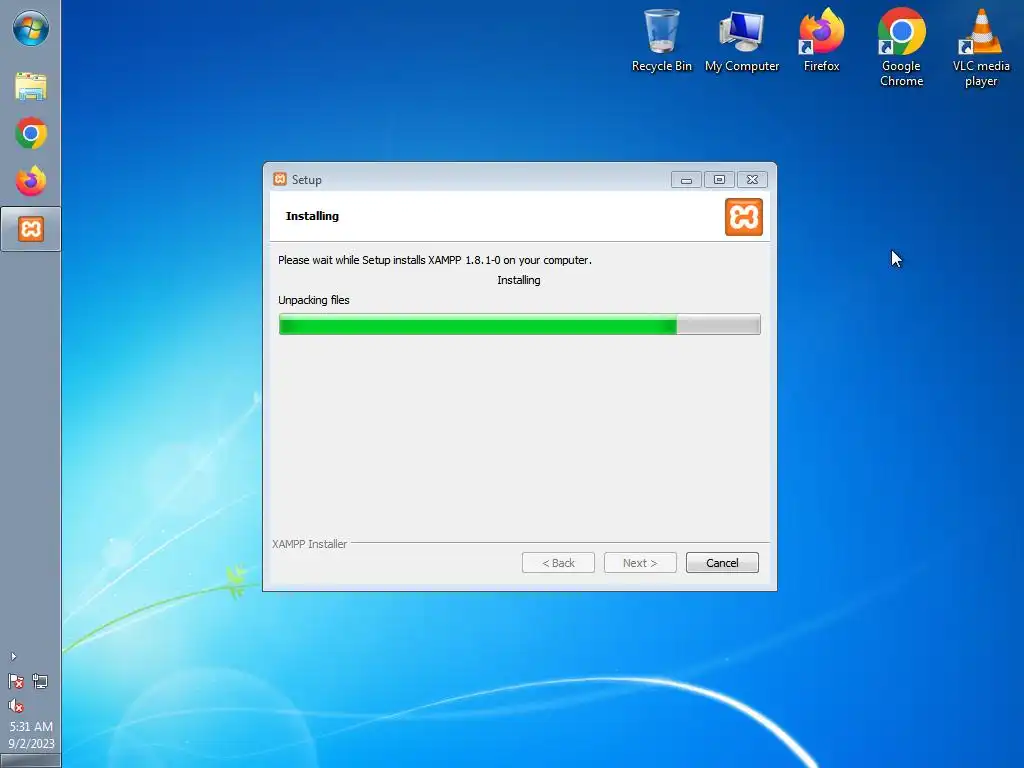Click the "XAMPP Installer" footer label
Screen dimensions: 1024x768
point(310,544)
